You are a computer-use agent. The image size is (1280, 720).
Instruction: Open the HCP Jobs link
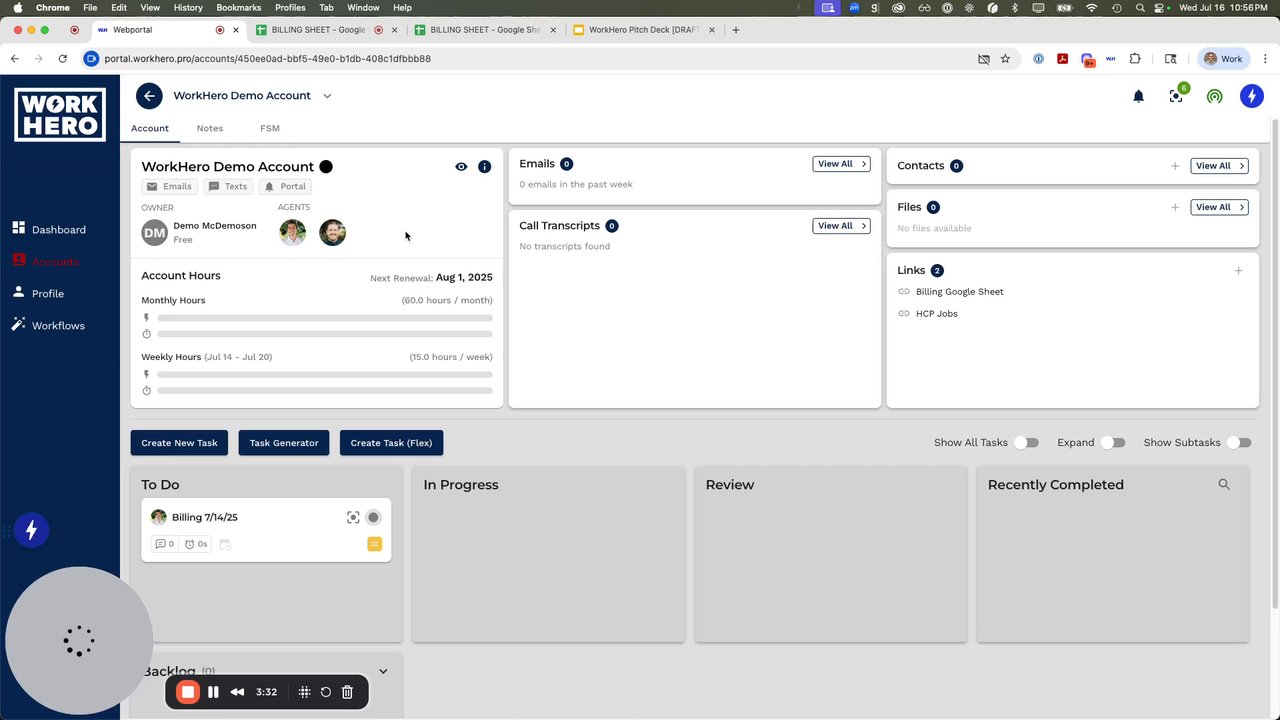click(936, 314)
